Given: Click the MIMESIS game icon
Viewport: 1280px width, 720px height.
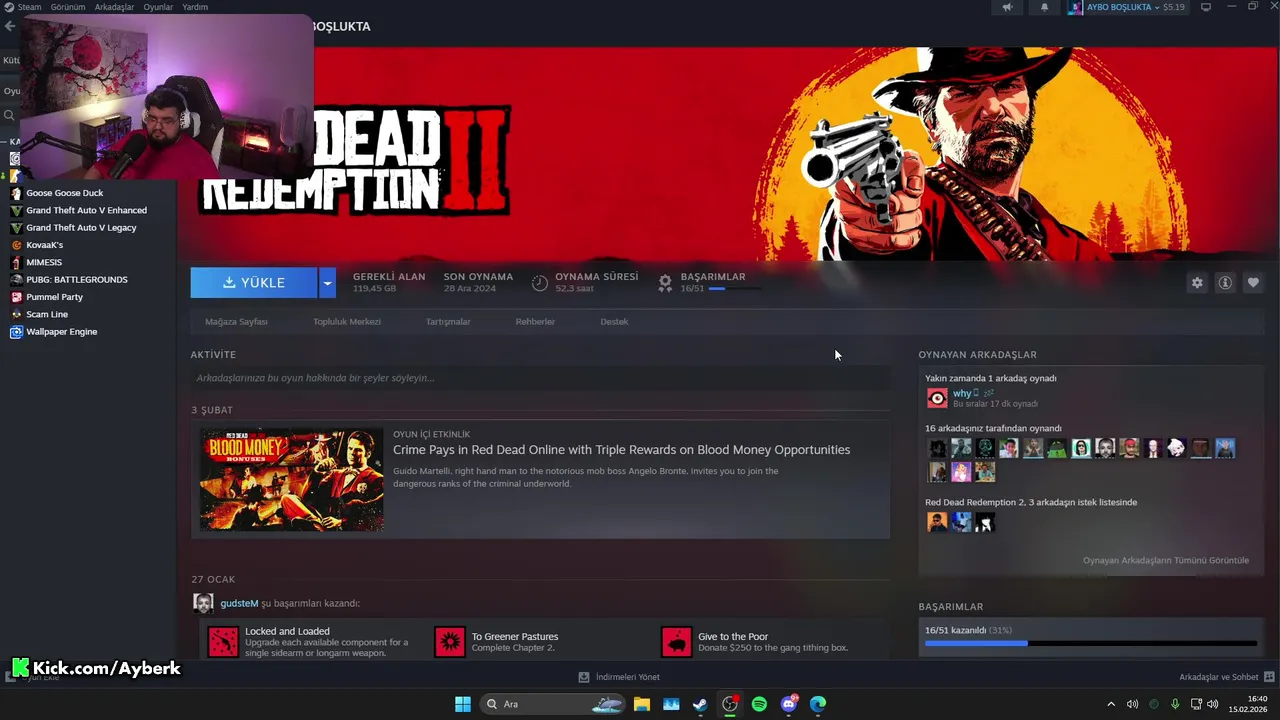Looking at the screenshot, I should pyautogui.click(x=16, y=262).
